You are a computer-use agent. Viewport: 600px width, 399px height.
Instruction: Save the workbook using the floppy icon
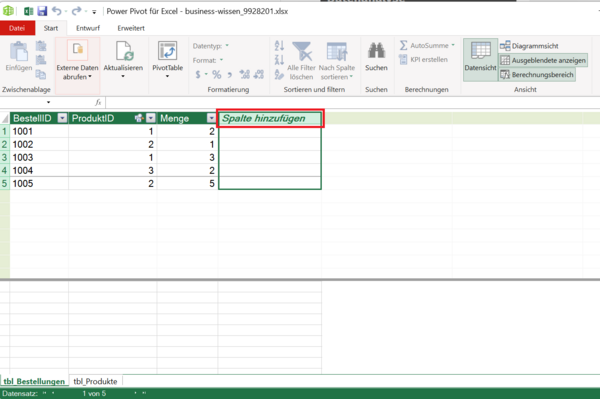click(42, 11)
